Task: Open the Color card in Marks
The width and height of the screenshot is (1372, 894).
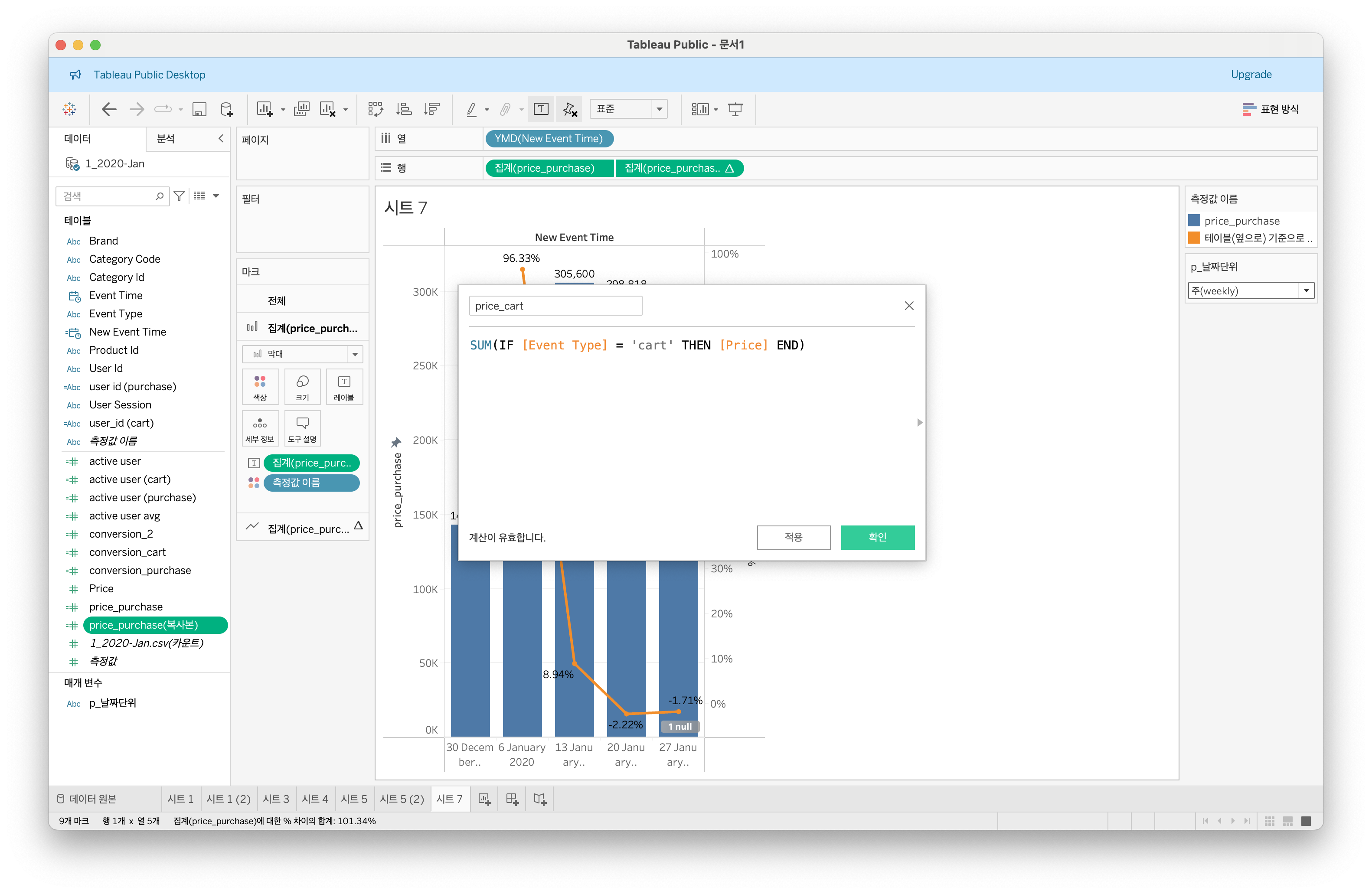Action: tap(260, 387)
